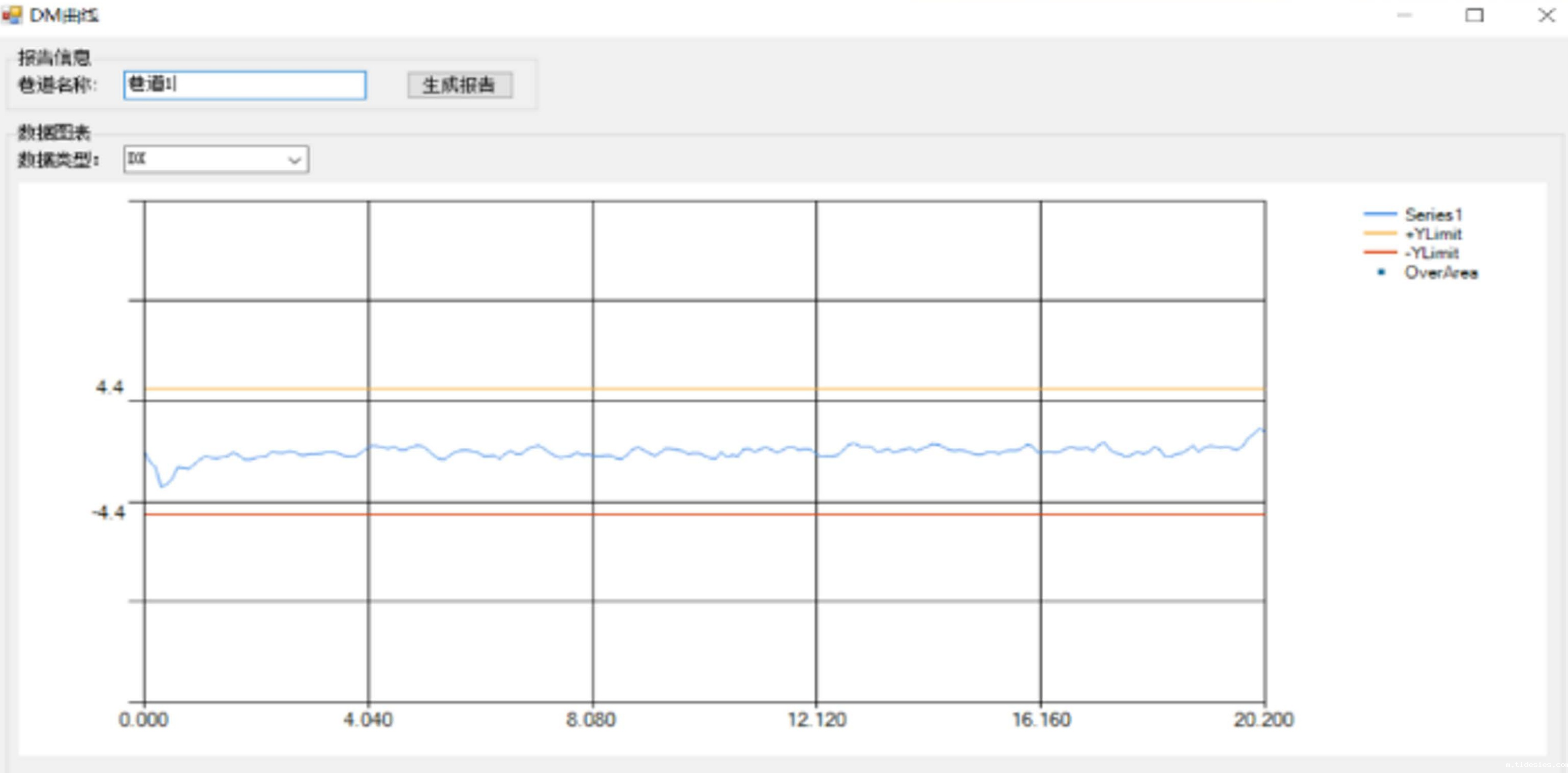Viewport: 1568px width, 773px height.
Task: Click the -YLimit legend red swatch
Action: tap(1380, 252)
